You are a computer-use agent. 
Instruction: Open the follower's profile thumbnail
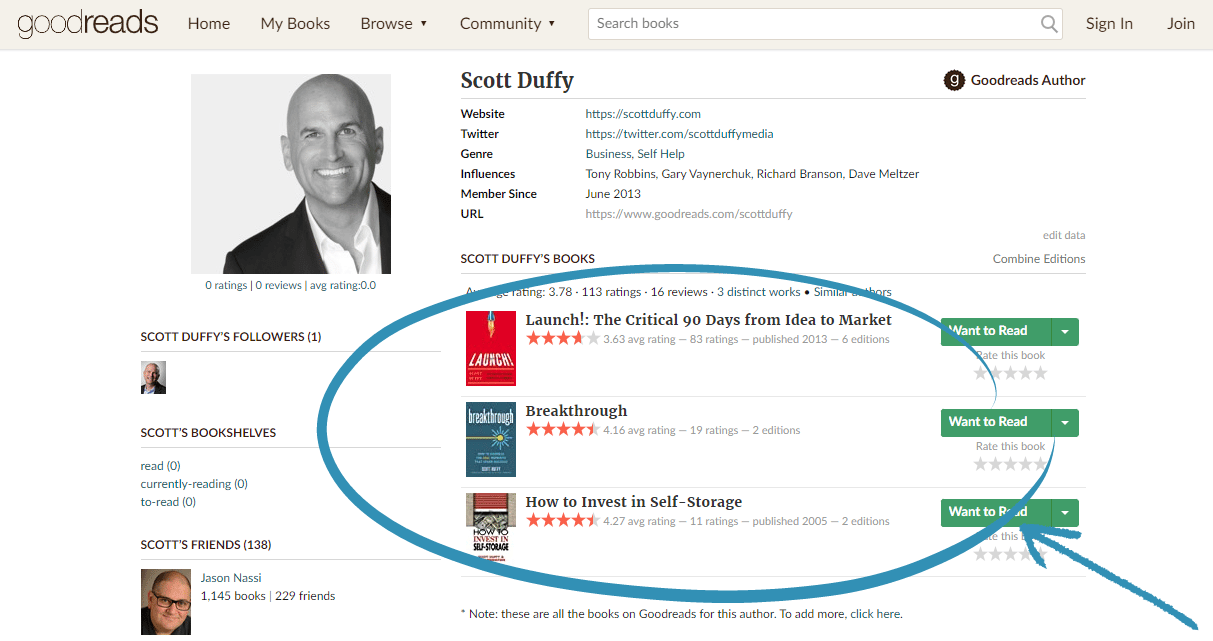pyautogui.click(x=153, y=378)
